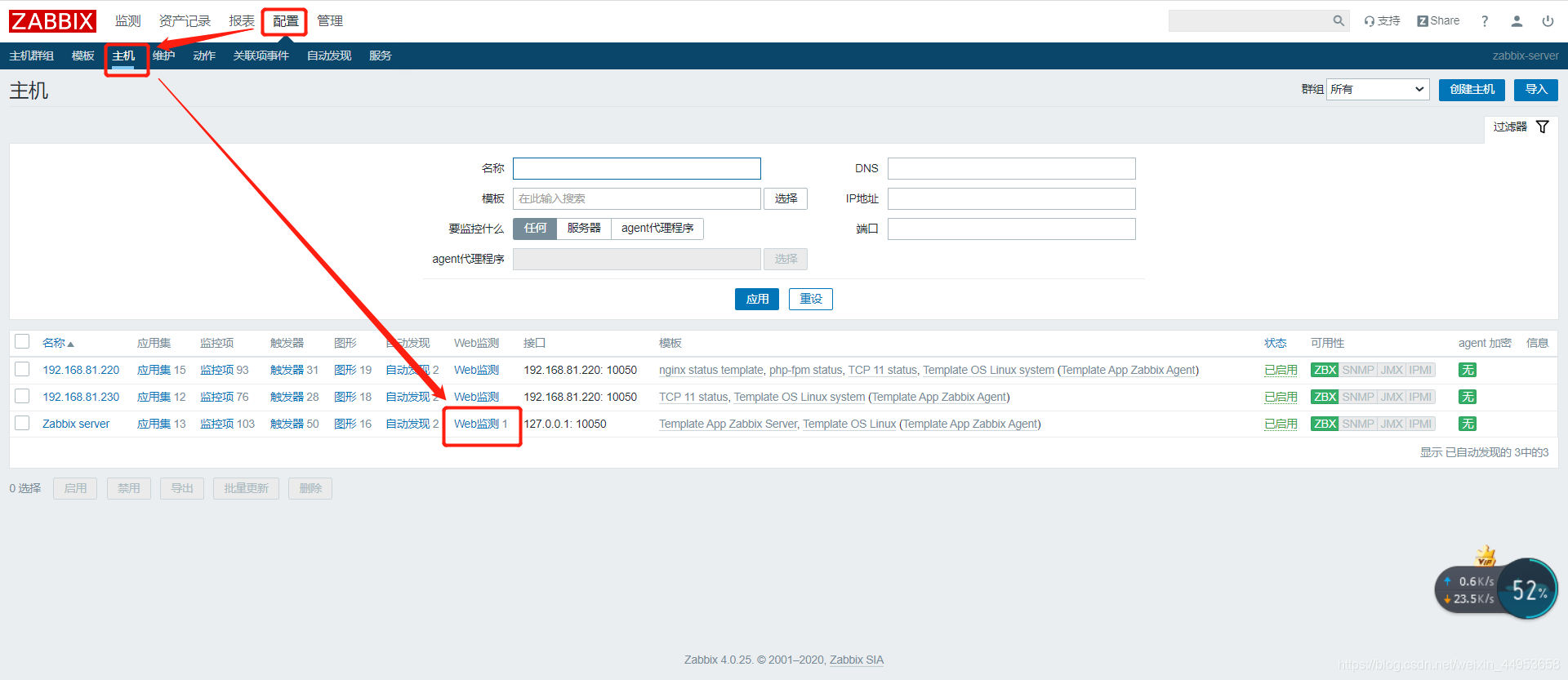Open 应用集 for 192.168.81.230
This screenshot has width=1568, height=680.
(154, 398)
